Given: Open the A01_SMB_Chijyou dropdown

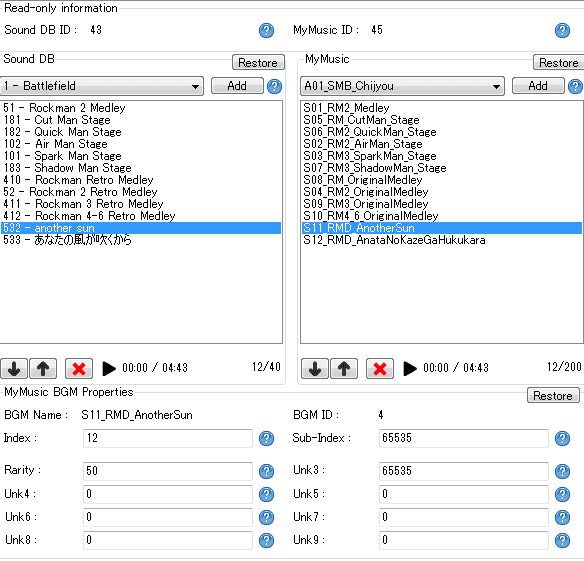Looking at the screenshot, I should (x=402, y=86).
